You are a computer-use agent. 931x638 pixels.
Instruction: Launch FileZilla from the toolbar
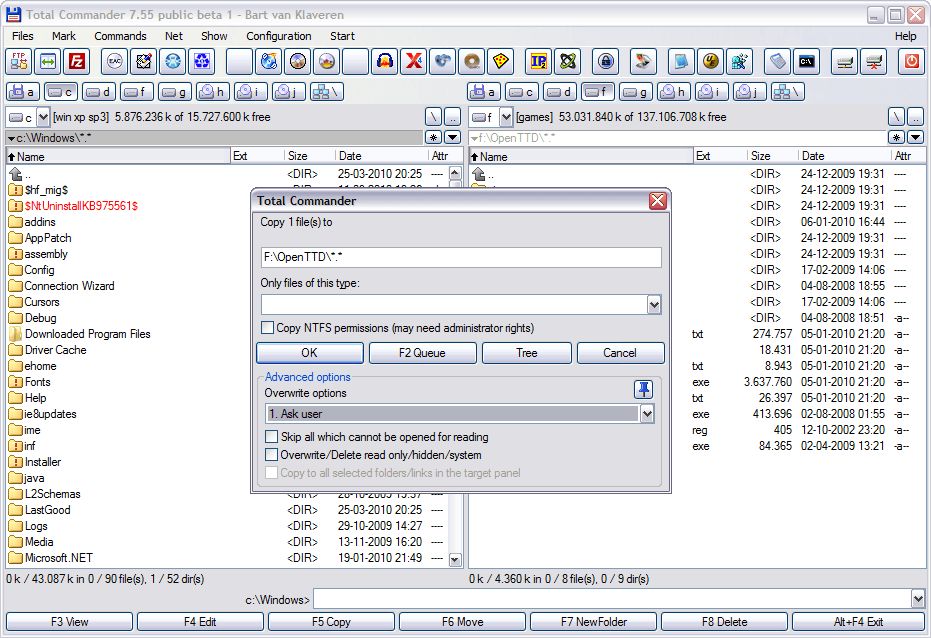tap(77, 61)
